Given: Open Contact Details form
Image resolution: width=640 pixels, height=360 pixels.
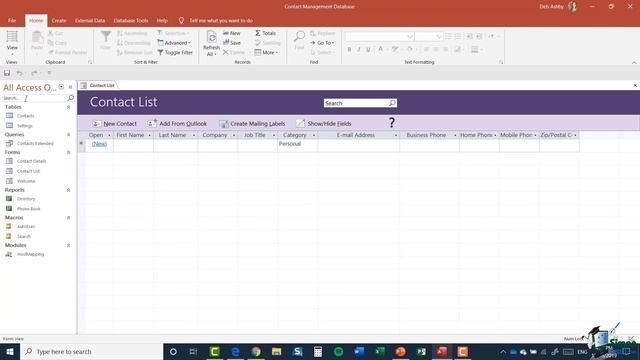Looking at the screenshot, I should pos(31,161).
